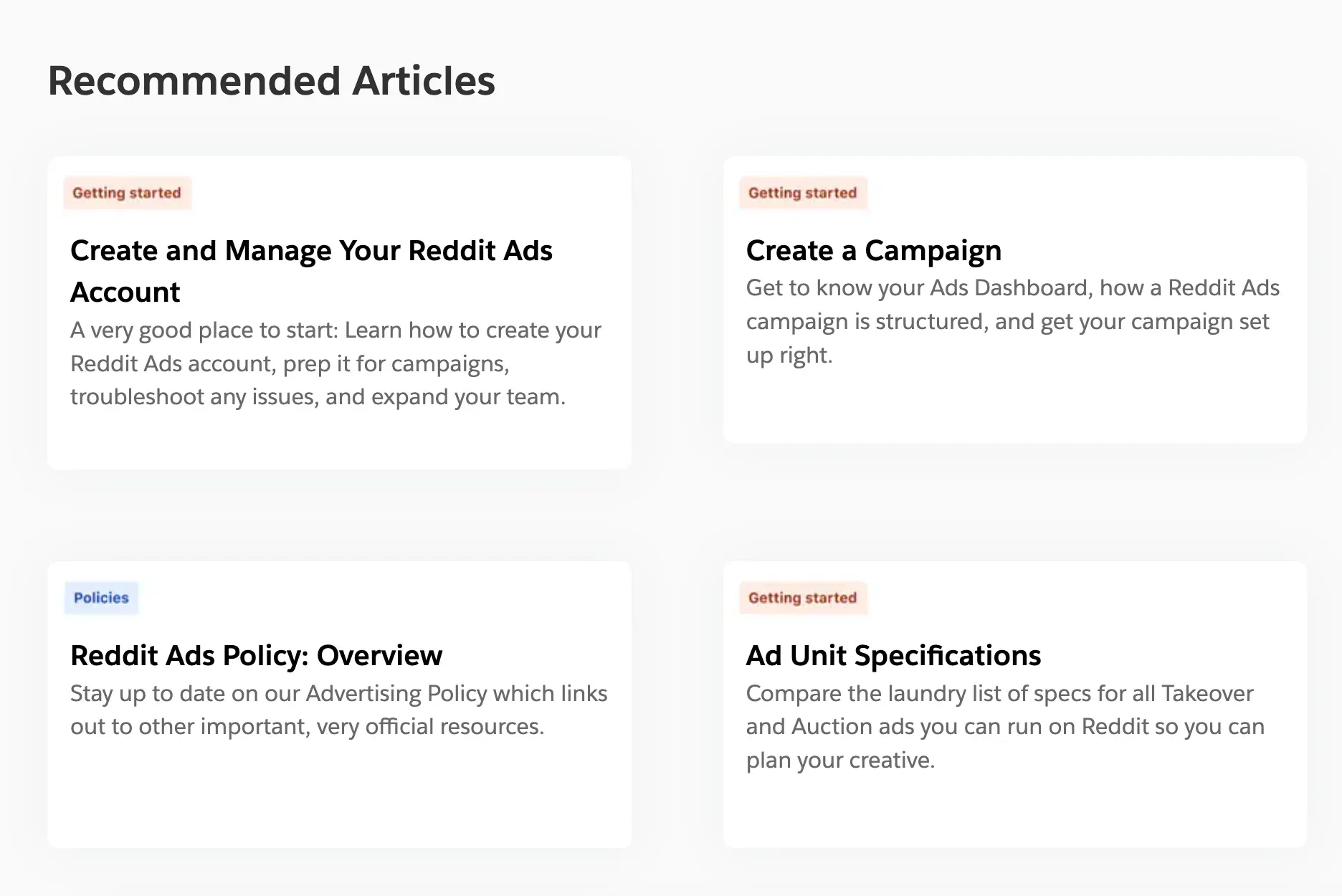This screenshot has width=1342, height=896.
Task: Open the Ad Unit Specifications article
Action: tap(893, 656)
